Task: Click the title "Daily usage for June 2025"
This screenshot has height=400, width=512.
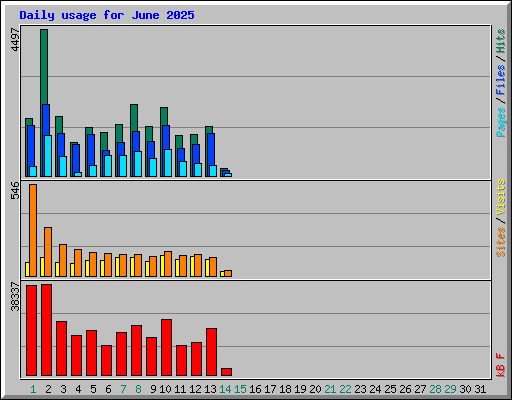Action: click(x=107, y=15)
